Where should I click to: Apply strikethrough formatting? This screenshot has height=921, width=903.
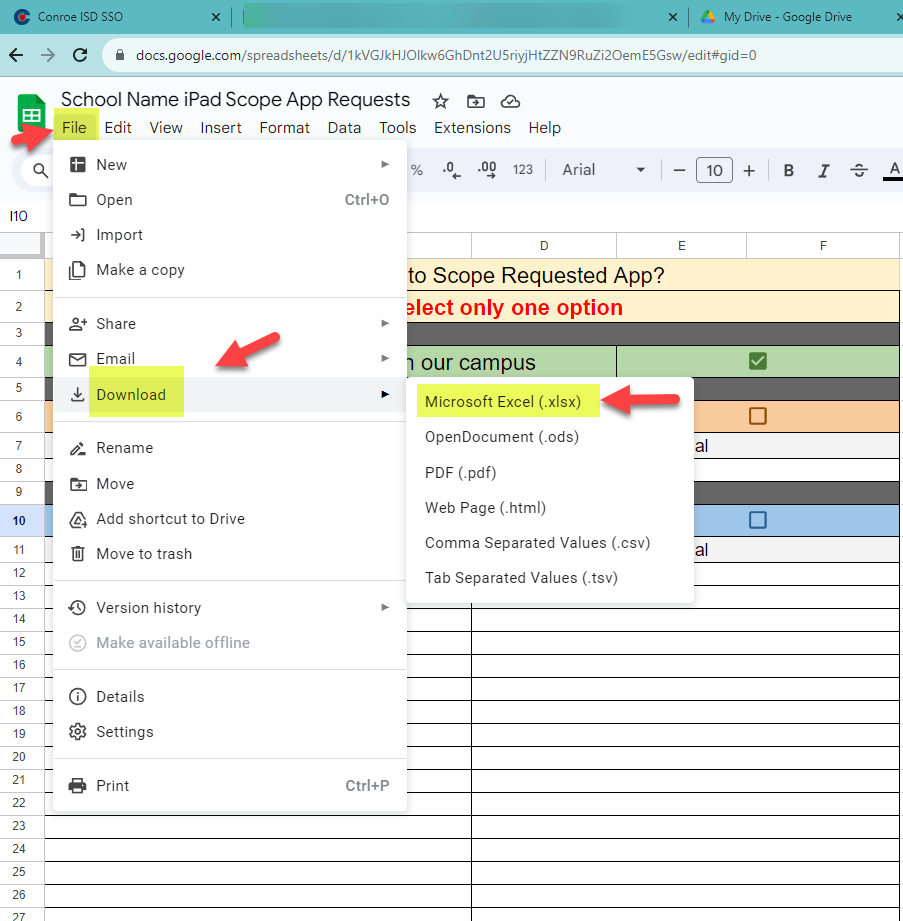860,170
